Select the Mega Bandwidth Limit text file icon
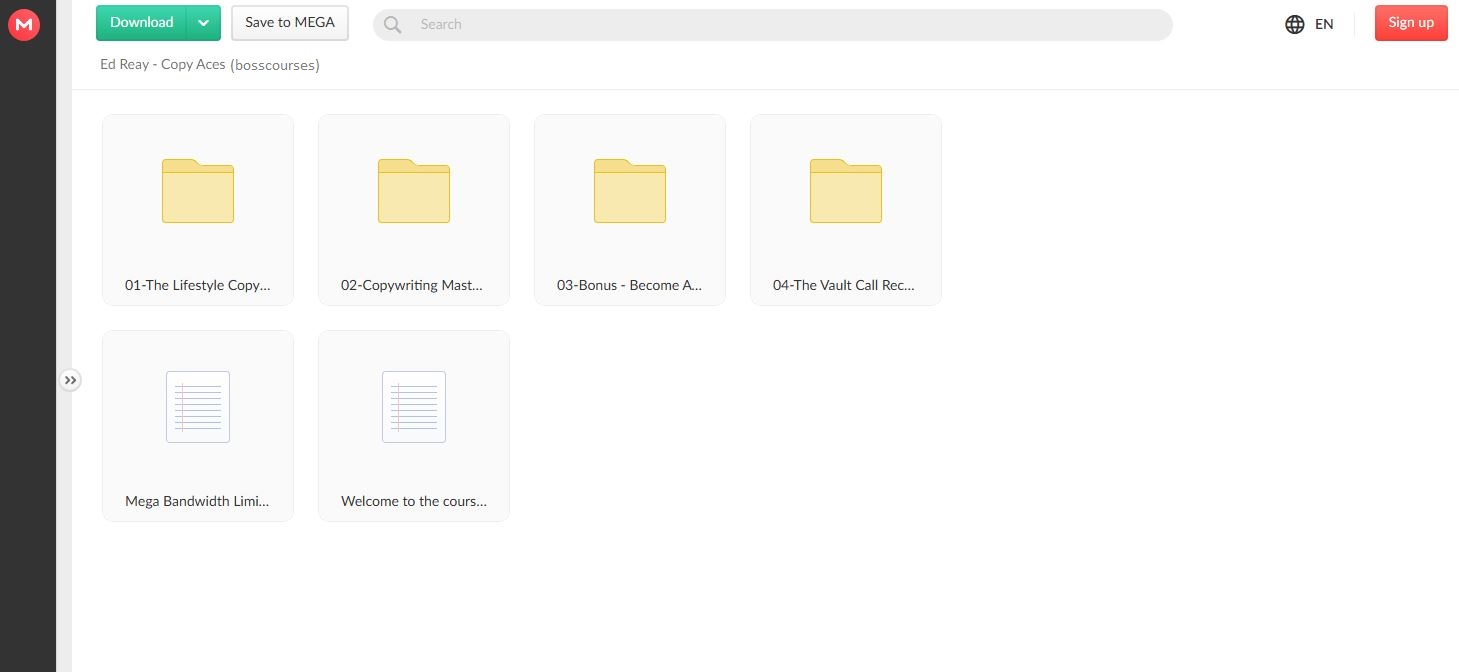1459x672 pixels. click(x=198, y=407)
